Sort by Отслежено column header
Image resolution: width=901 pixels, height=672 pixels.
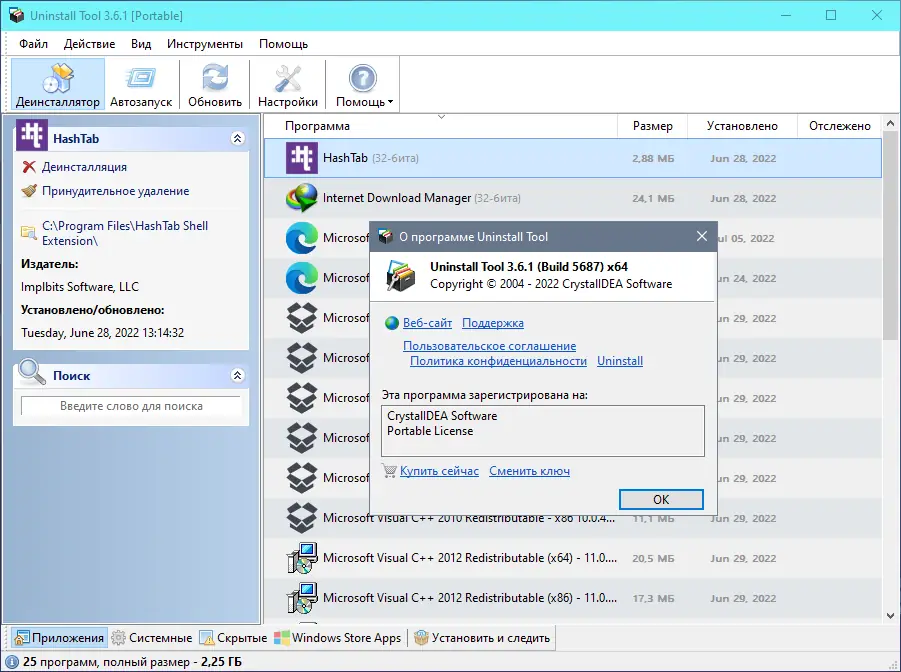(840, 126)
